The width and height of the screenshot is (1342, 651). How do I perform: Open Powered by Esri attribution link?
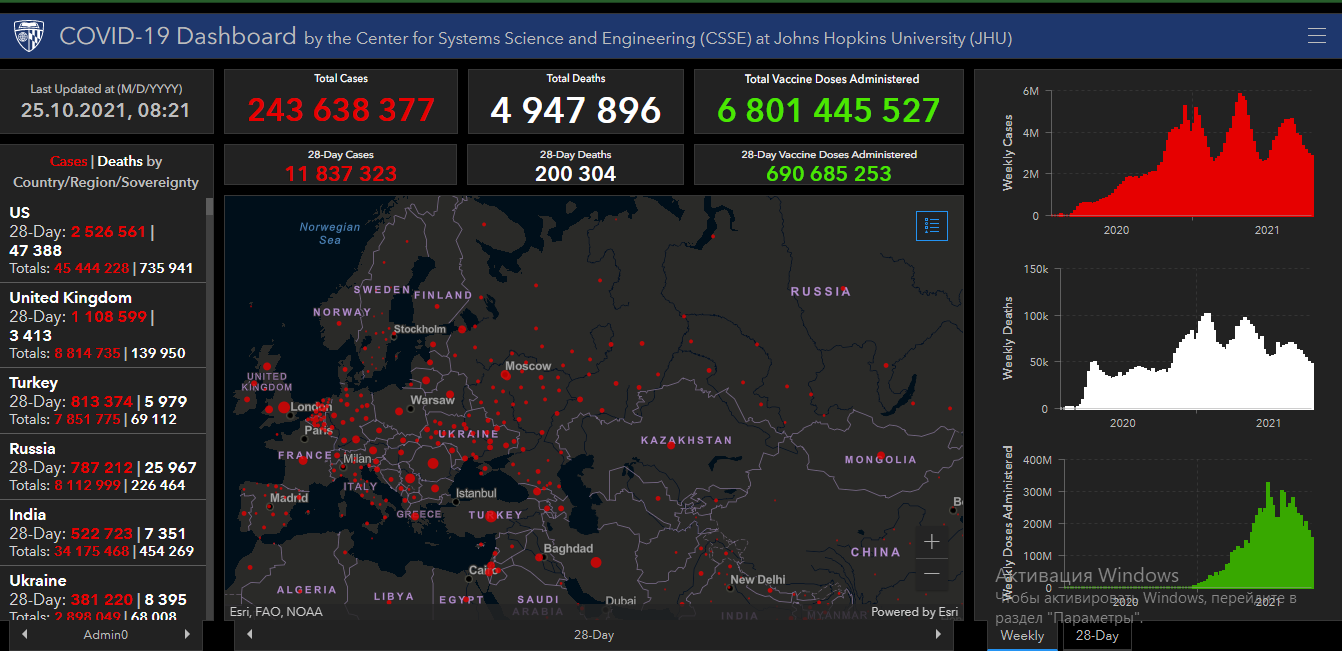(x=913, y=612)
